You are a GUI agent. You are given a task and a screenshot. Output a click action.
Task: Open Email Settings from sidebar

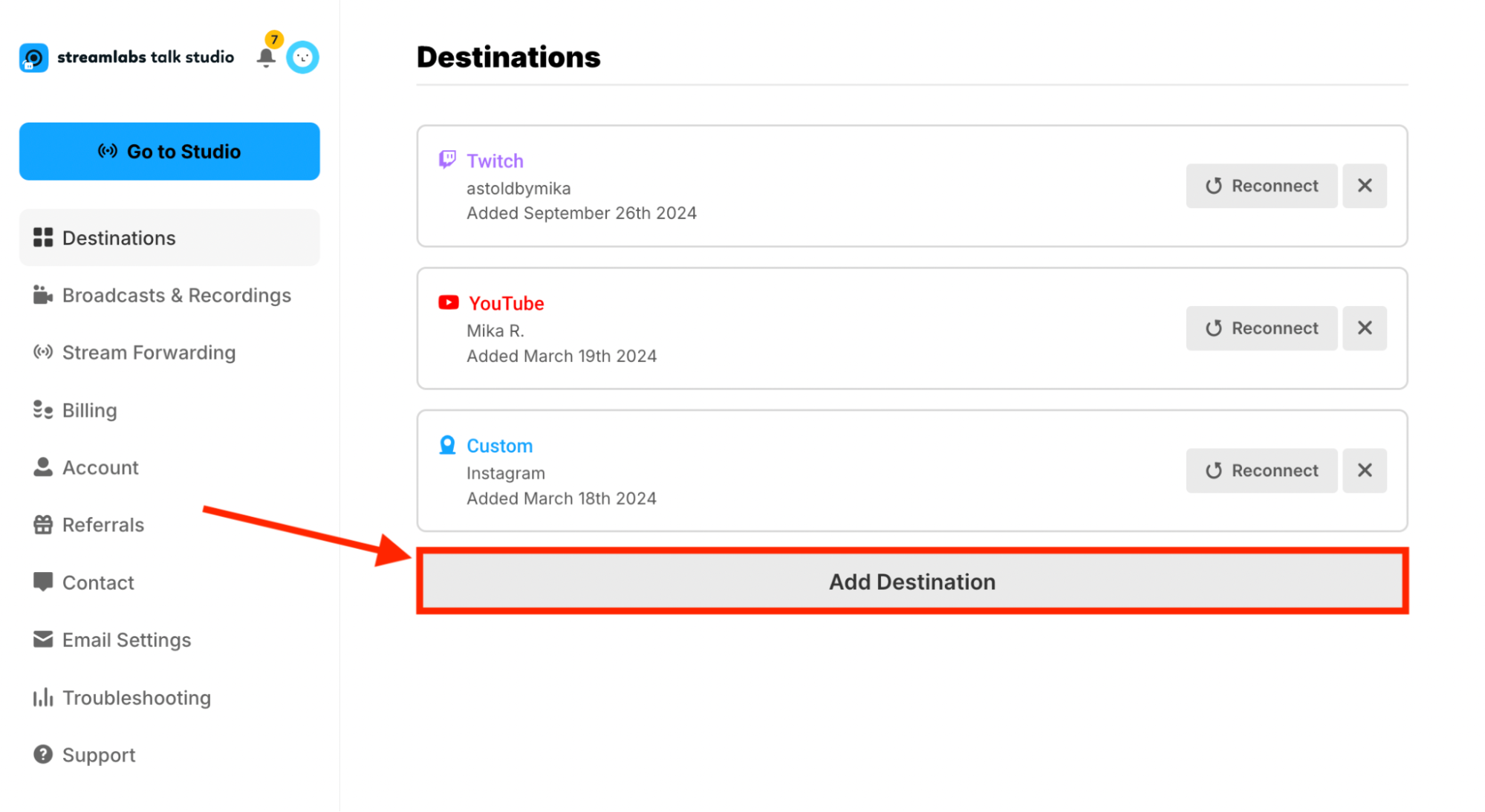(126, 640)
